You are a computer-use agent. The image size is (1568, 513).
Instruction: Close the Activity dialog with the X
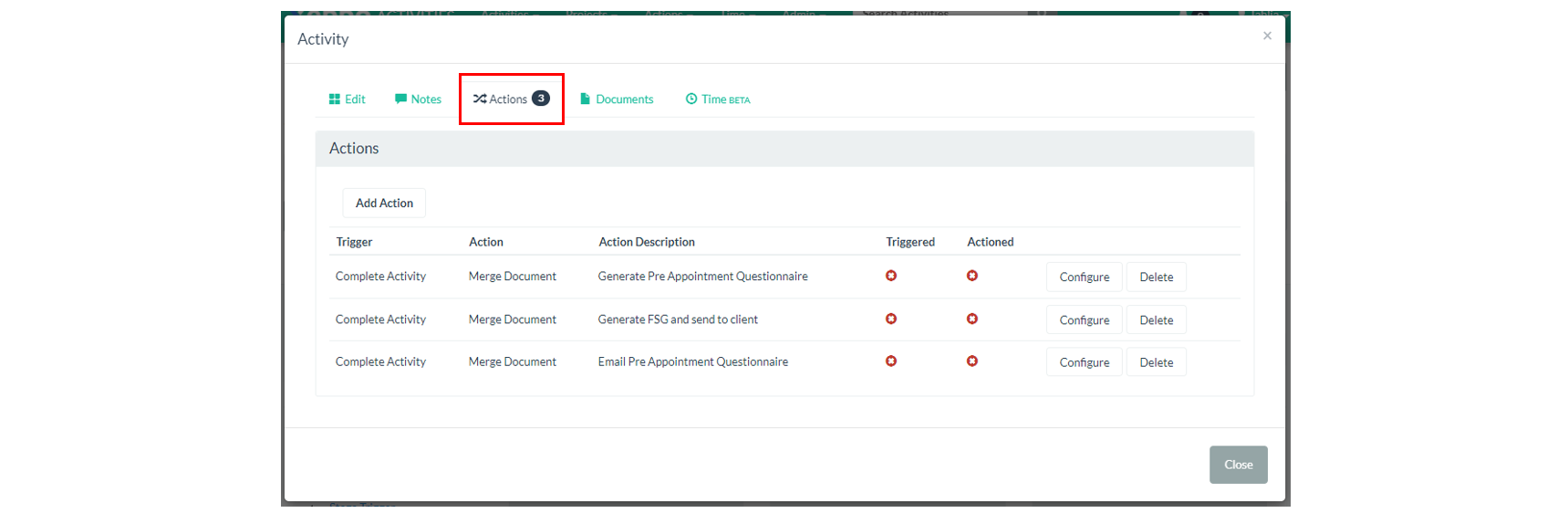1267,36
